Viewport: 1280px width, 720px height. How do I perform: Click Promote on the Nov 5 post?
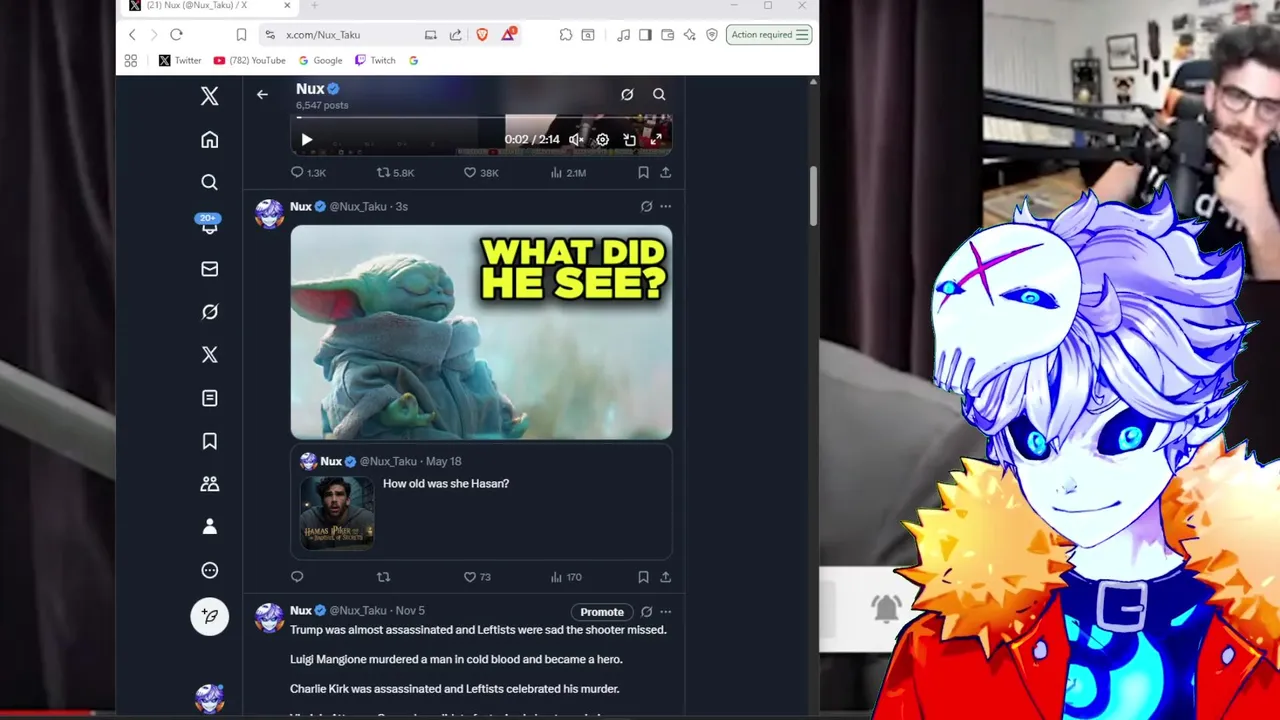pos(602,612)
